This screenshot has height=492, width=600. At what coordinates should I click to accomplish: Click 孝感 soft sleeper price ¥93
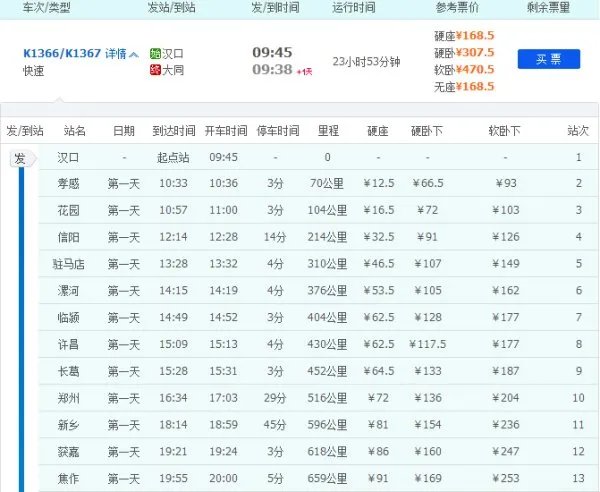click(x=506, y=183)
